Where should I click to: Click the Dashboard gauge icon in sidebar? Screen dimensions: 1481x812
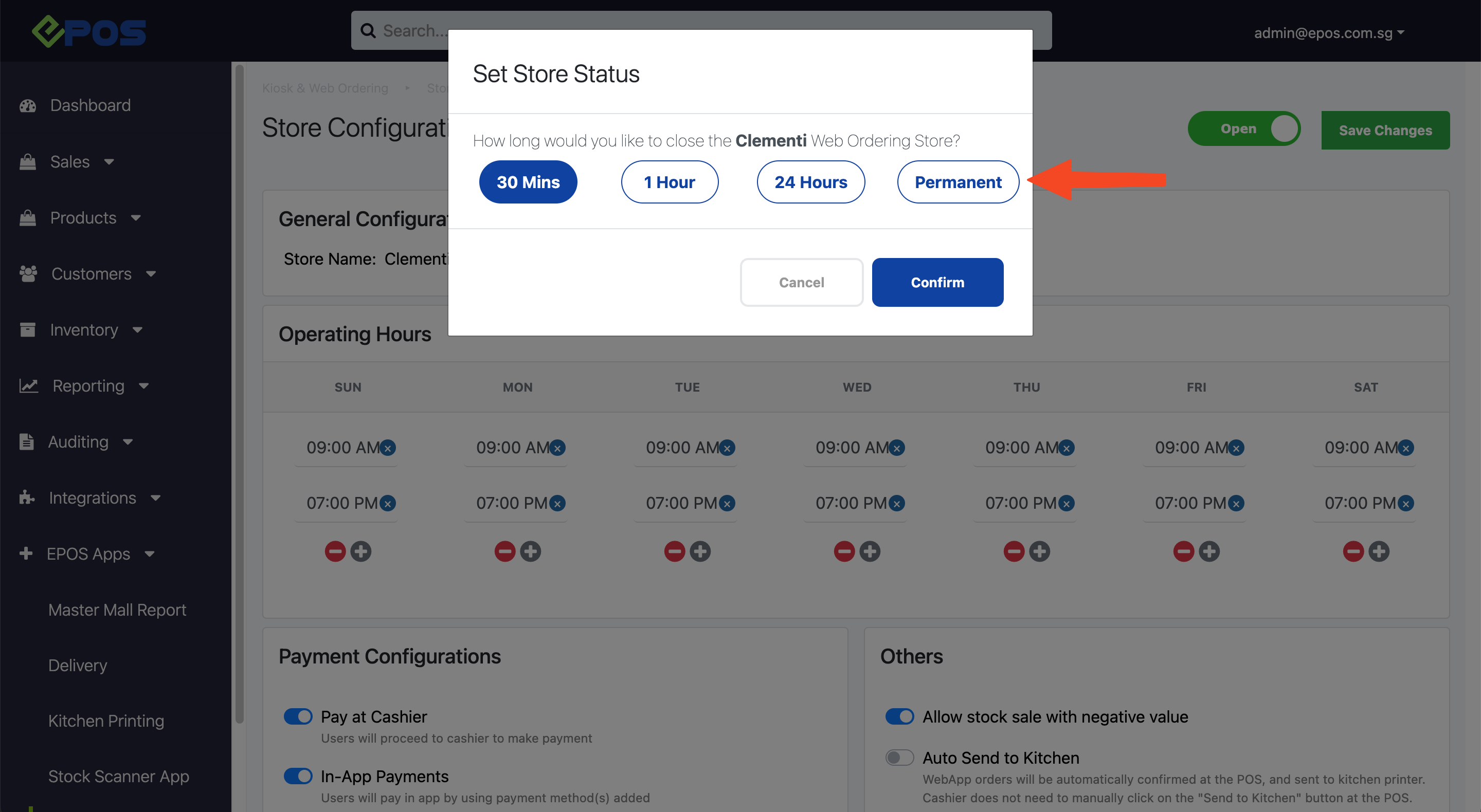pos(28,106)
